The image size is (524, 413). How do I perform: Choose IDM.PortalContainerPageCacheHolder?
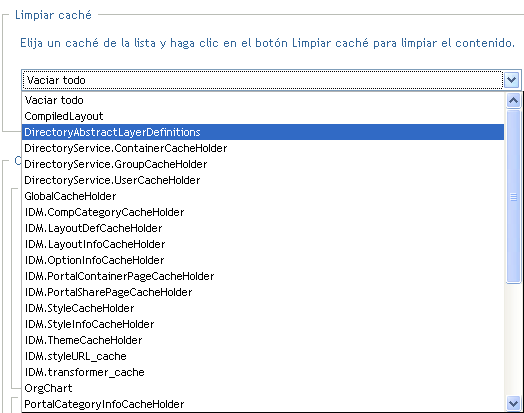(x=263, y=276)
